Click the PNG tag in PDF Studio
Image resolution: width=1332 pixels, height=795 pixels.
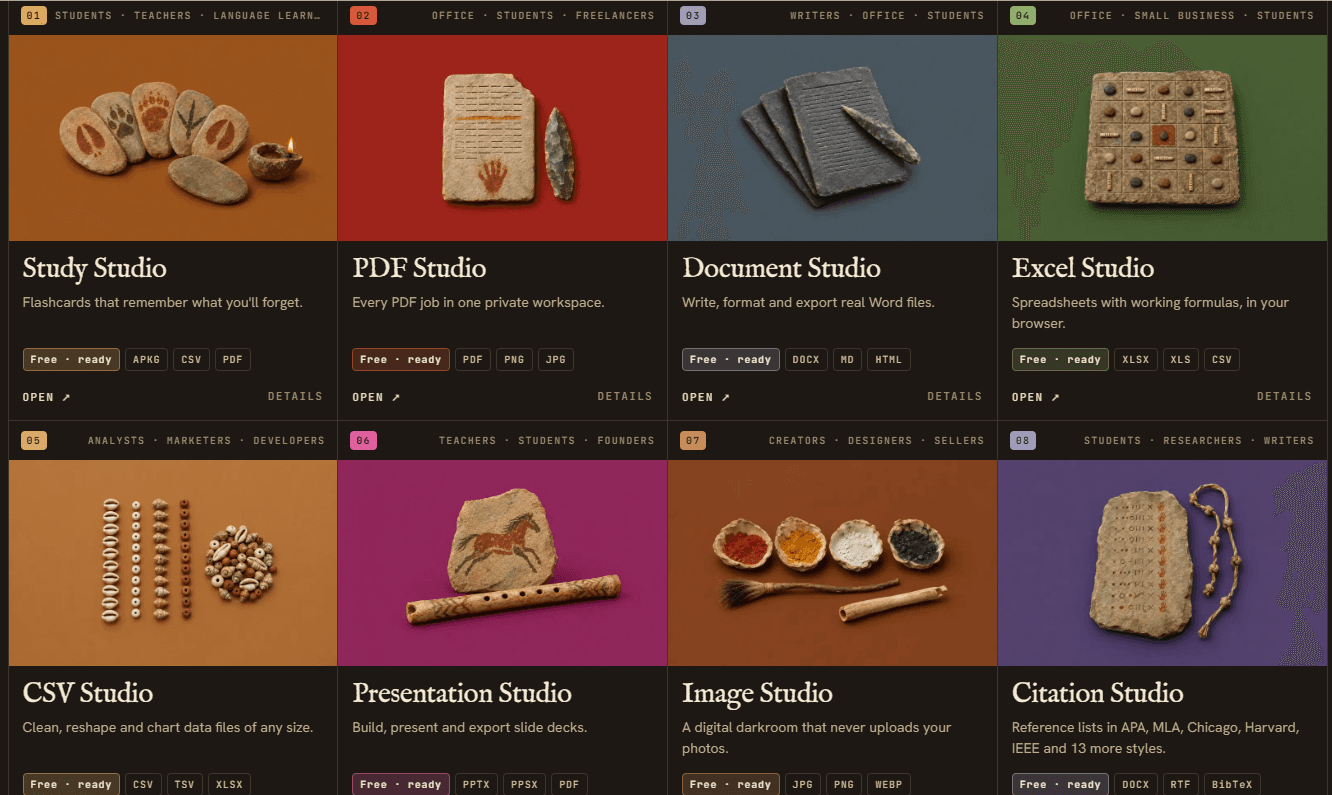[x=514, y=360]
